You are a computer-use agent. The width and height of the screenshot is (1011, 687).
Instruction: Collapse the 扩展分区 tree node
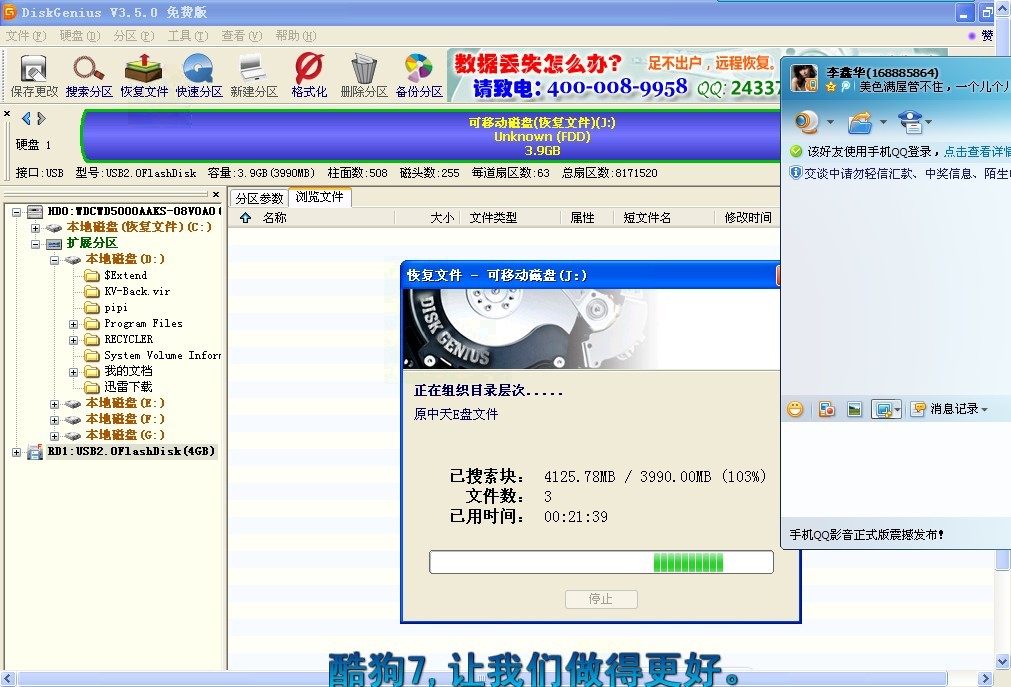coord(36,244)
